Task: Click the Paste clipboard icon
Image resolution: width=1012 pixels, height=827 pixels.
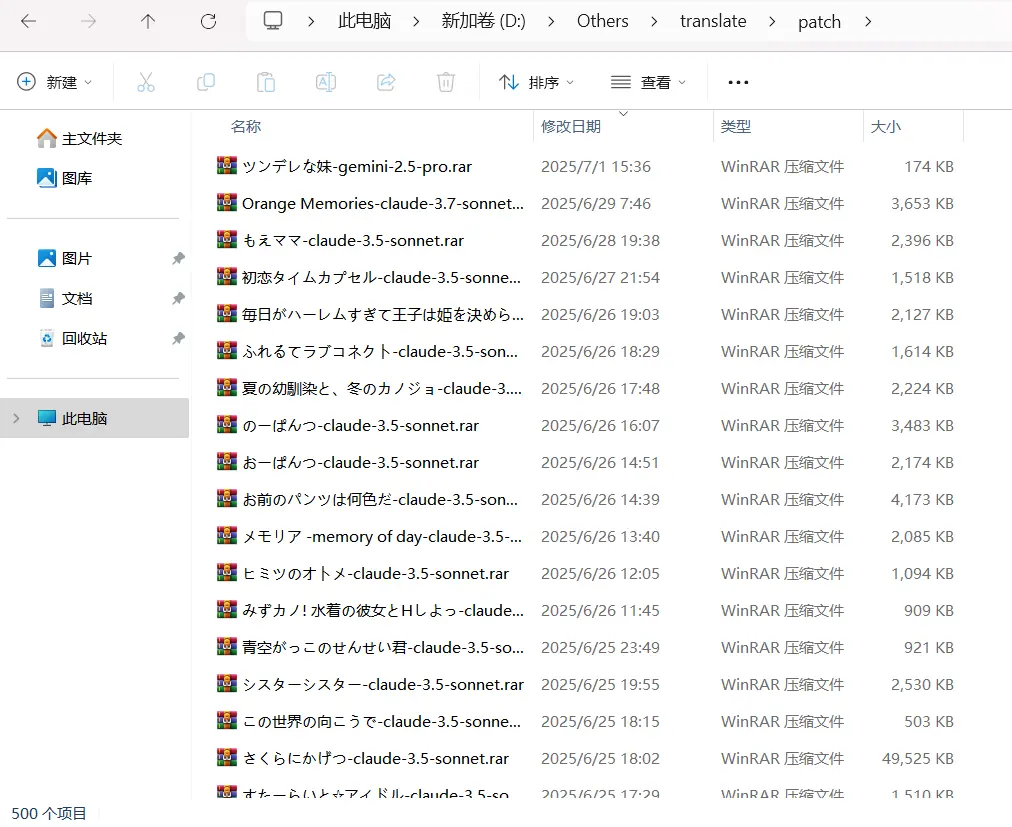Action: (x=266, y=82)
